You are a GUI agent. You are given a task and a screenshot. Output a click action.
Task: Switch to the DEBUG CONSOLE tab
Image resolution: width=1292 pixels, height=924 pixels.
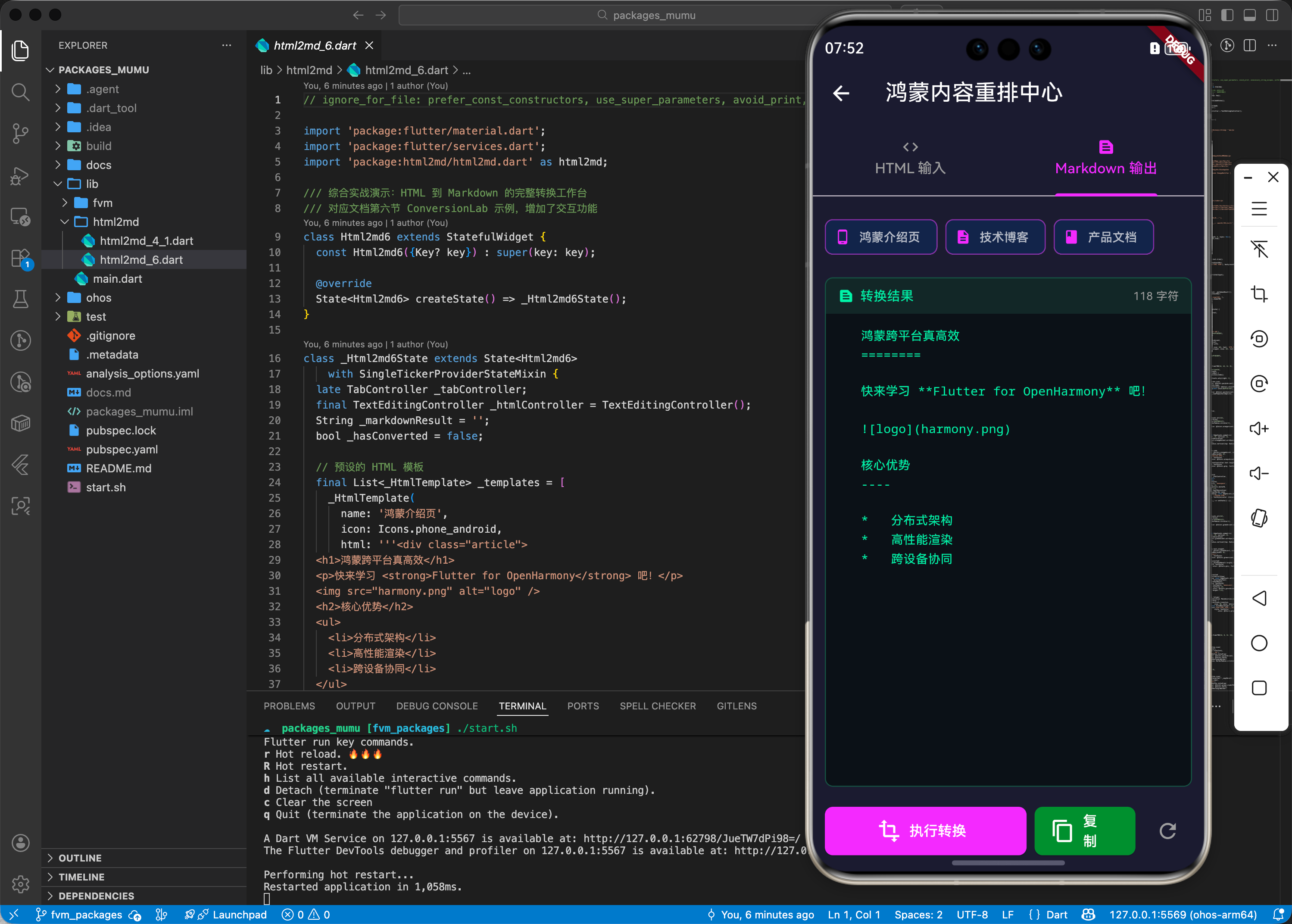437,706
